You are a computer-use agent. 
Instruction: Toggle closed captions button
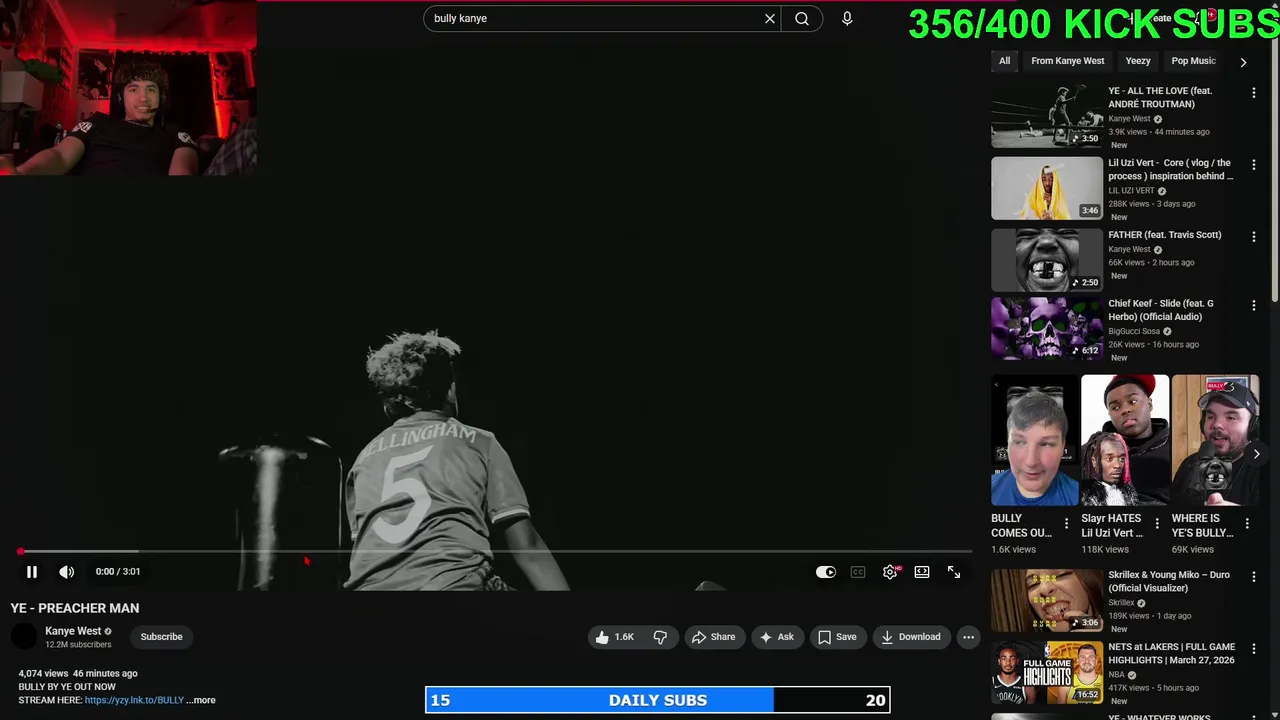point(858,572)
